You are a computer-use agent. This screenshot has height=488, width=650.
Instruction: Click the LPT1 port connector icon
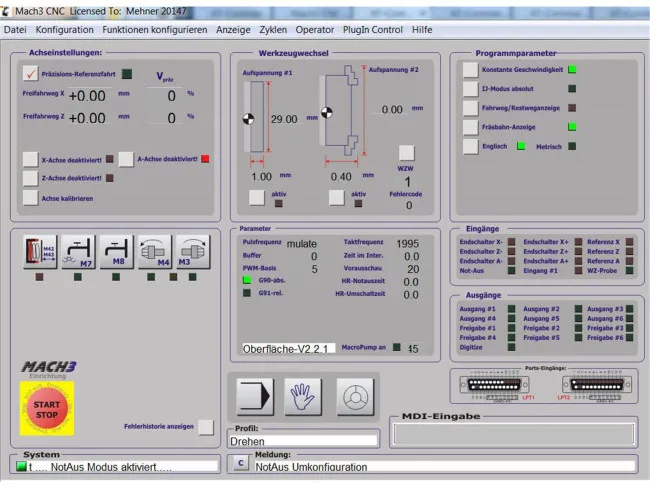[x=495, y=386]
